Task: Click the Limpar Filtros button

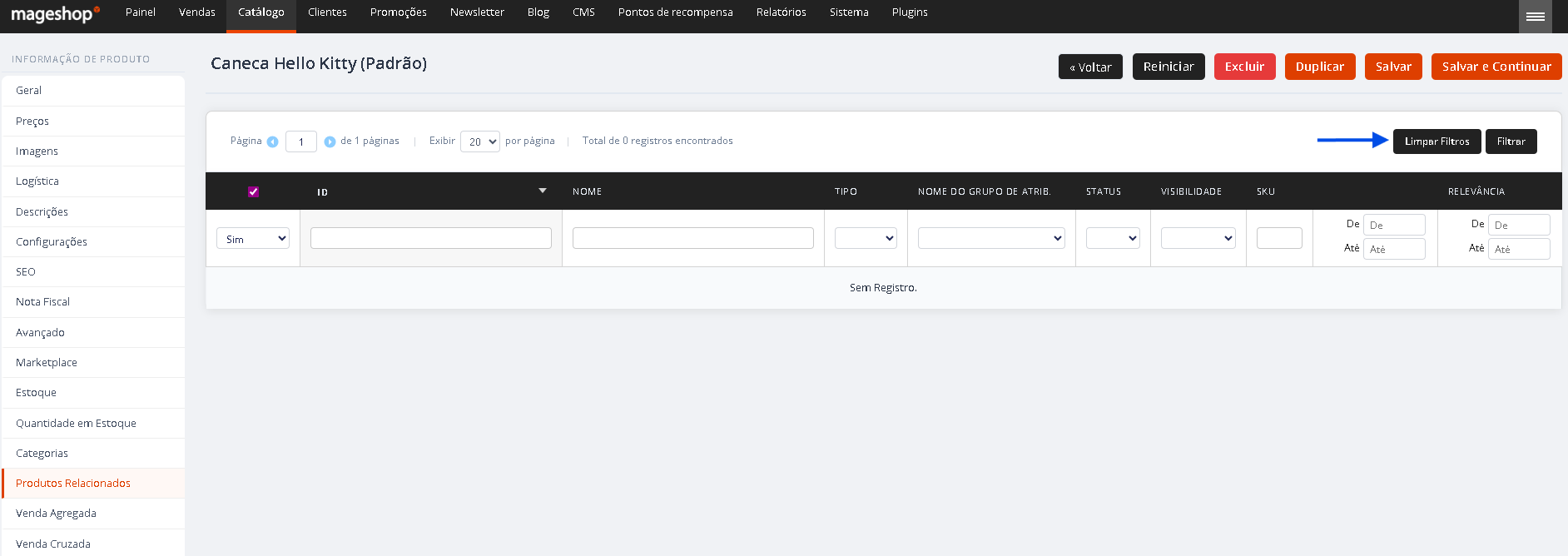Action: point(1437,141)
